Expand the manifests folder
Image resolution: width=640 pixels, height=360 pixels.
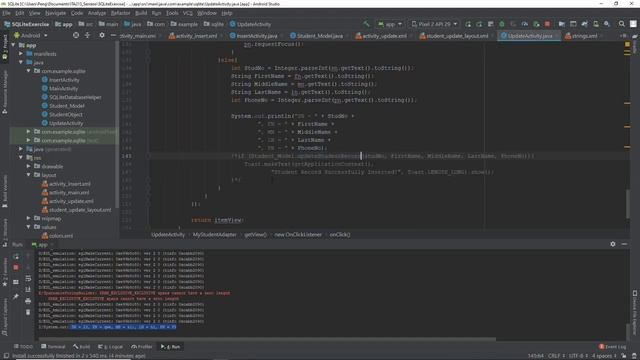tap(21, 53)
